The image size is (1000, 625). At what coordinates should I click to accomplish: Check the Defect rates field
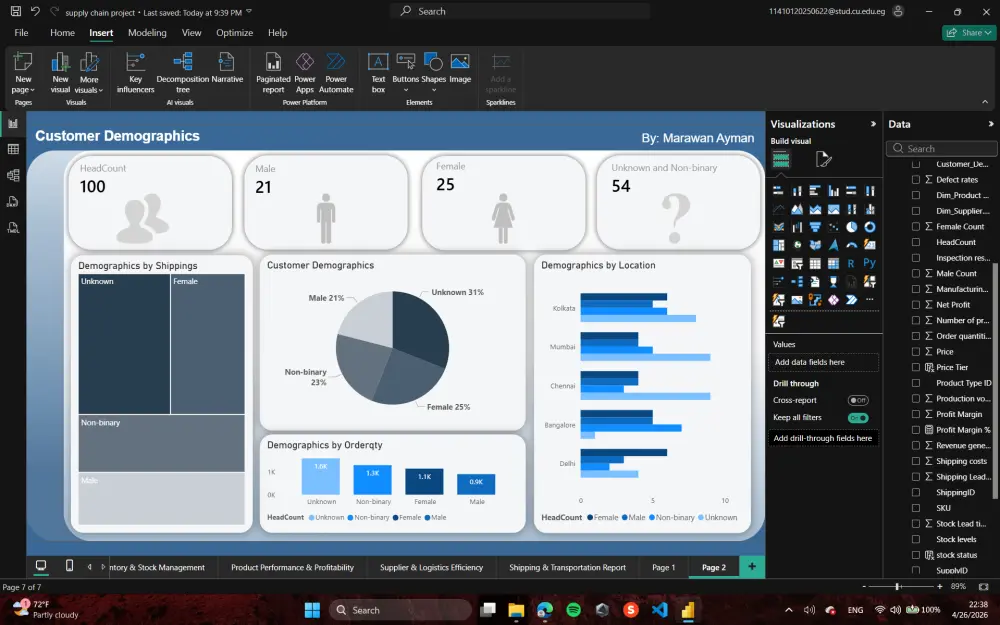point(916,180)
